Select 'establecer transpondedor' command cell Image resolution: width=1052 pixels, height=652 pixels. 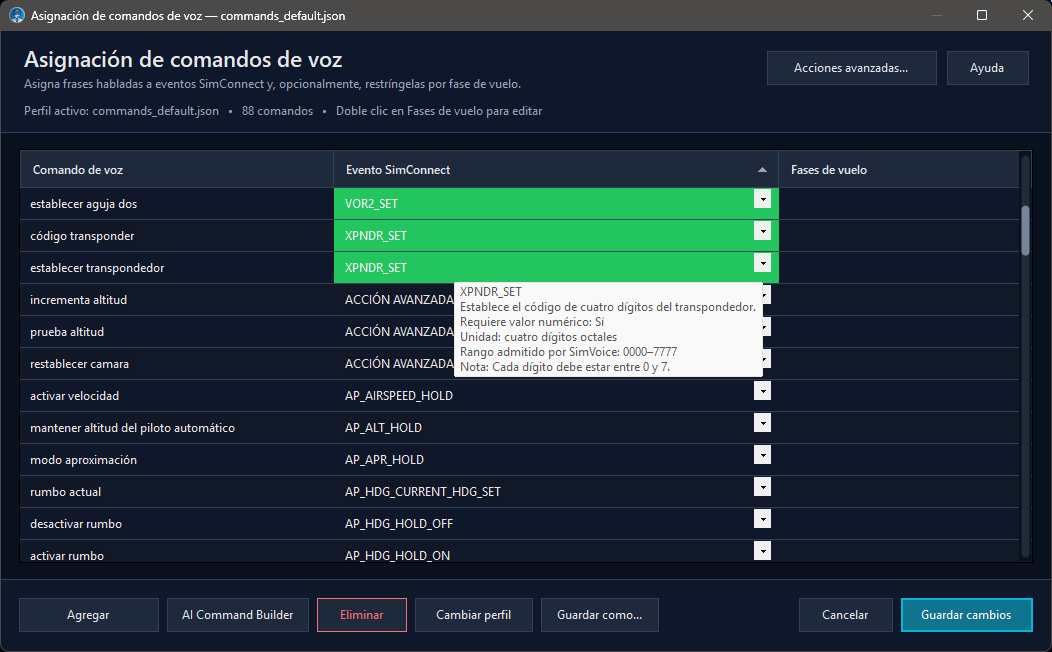(177, 268)
